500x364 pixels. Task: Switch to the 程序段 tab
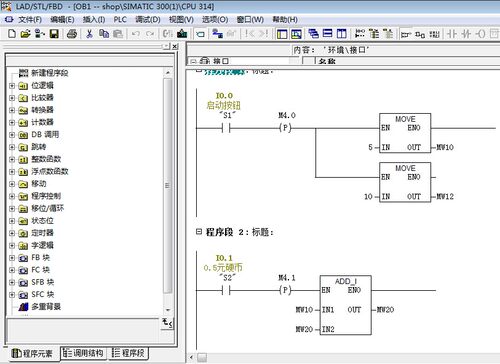coord(129,353)
